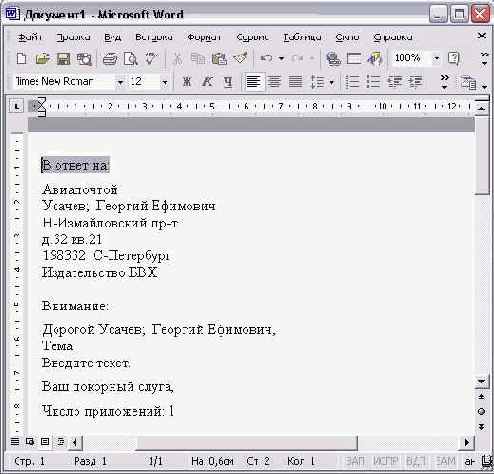Switch to Print Layout view icon
494x474 pixels.
[45, 442]
